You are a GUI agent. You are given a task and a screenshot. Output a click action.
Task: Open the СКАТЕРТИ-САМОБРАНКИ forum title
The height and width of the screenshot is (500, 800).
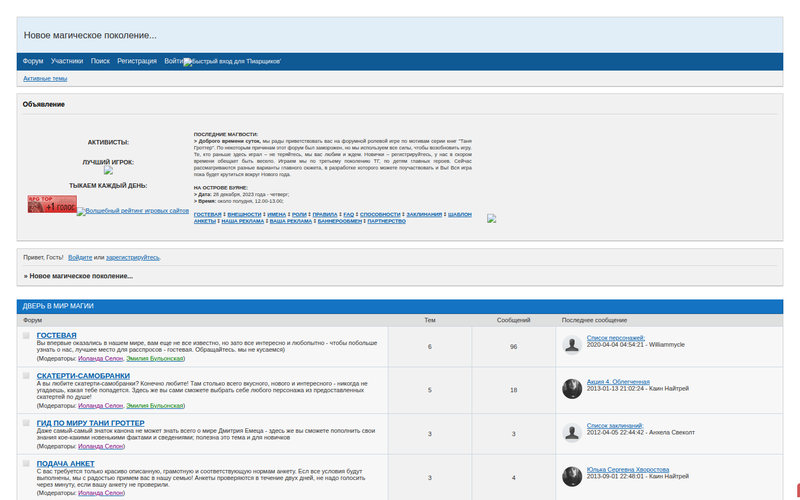pyautogui.click(x=83, y=376)
